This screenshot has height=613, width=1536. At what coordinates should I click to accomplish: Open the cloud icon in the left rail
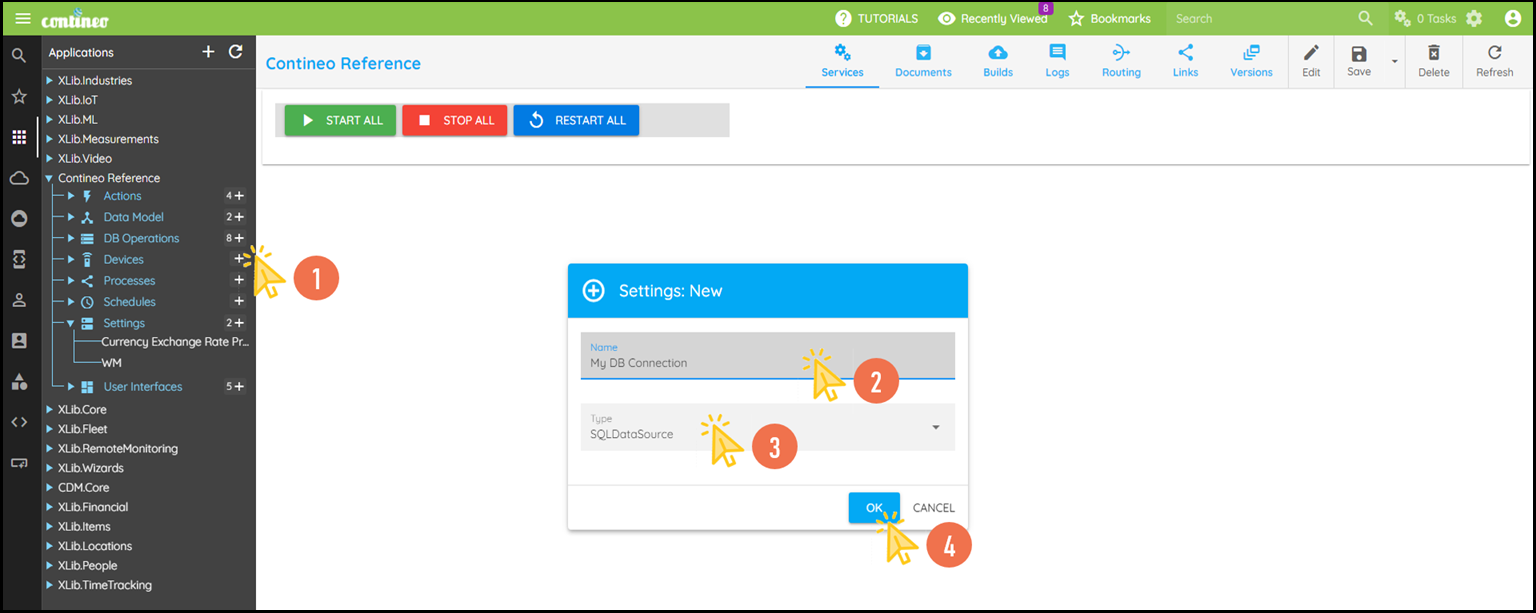pyautogui.click(x=19, y=178)
